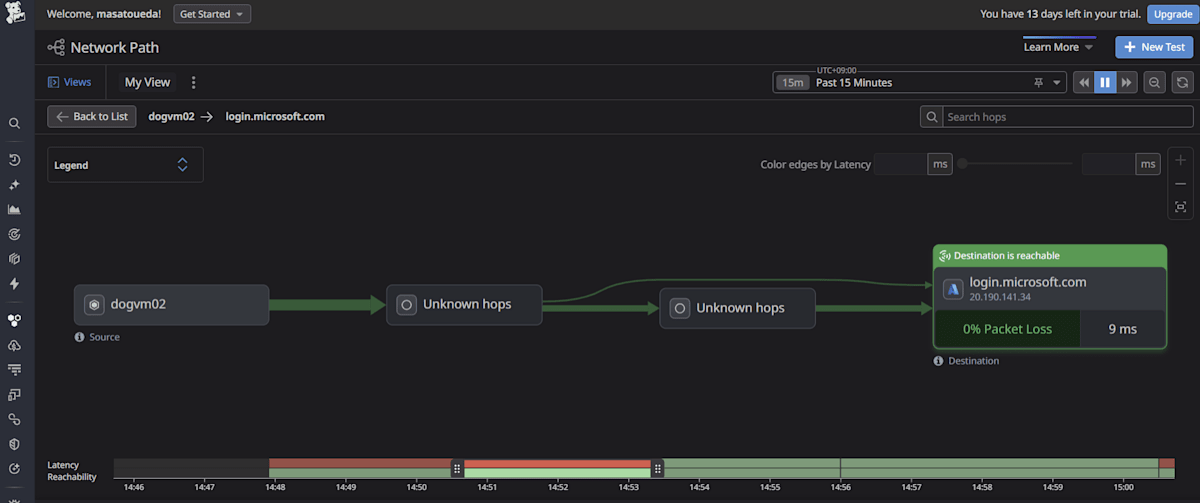Open the area-chart dashboards icon in sidebar
This screenshot has height=503, width=1200.
tap(15, 210)
